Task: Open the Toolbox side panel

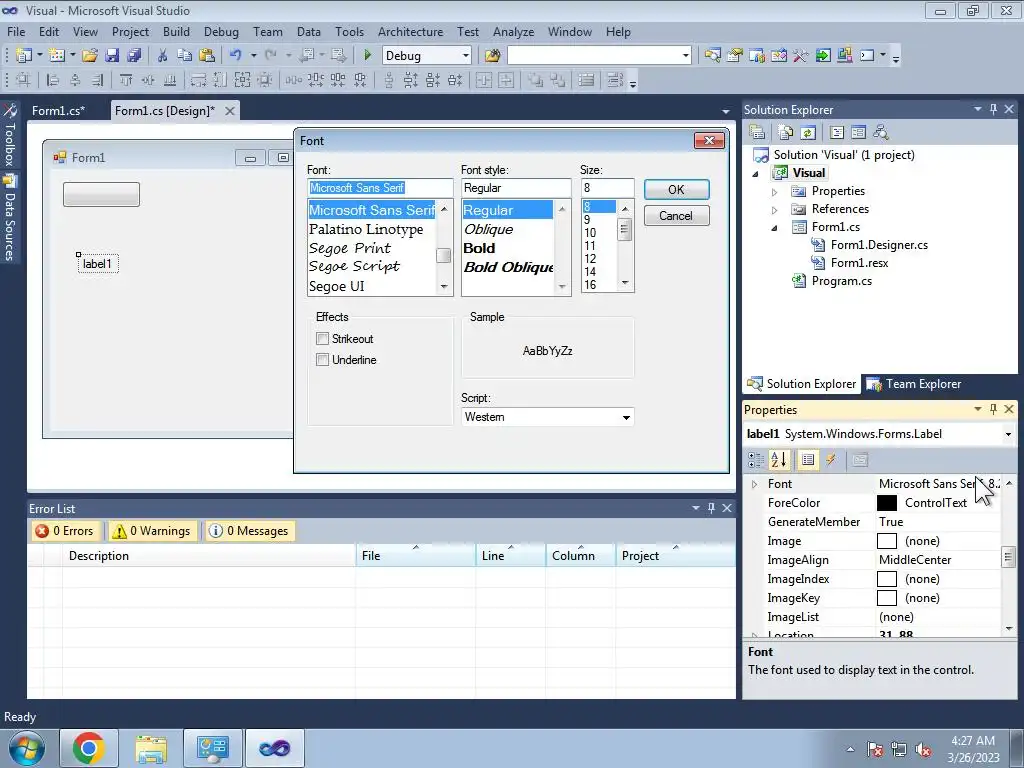Action: coord(10,136)
